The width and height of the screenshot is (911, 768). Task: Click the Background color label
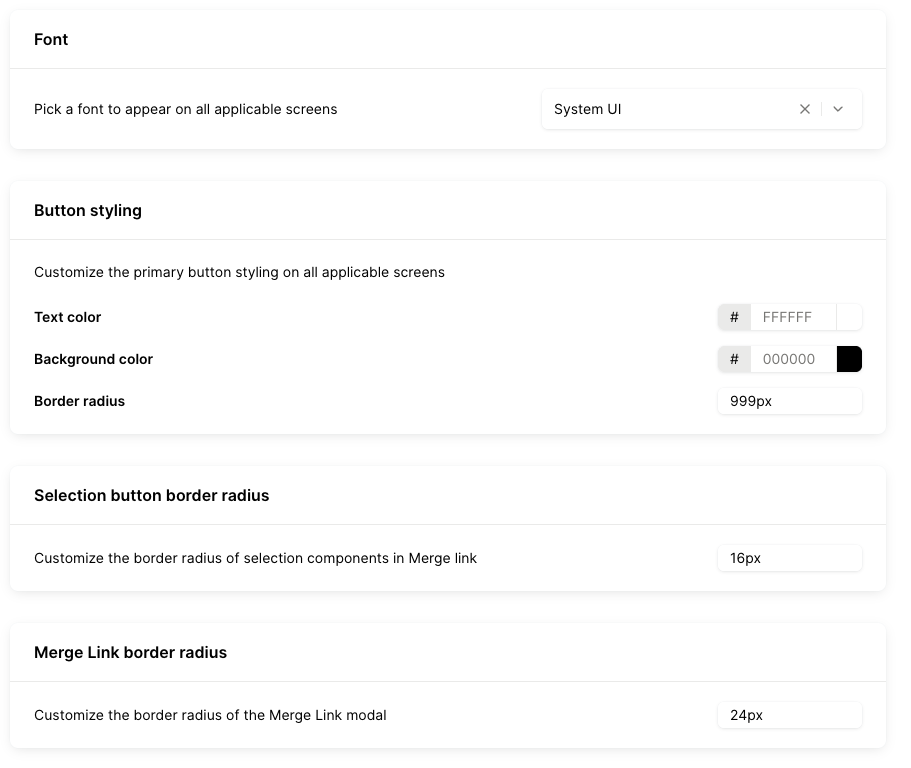click(93, 359)
